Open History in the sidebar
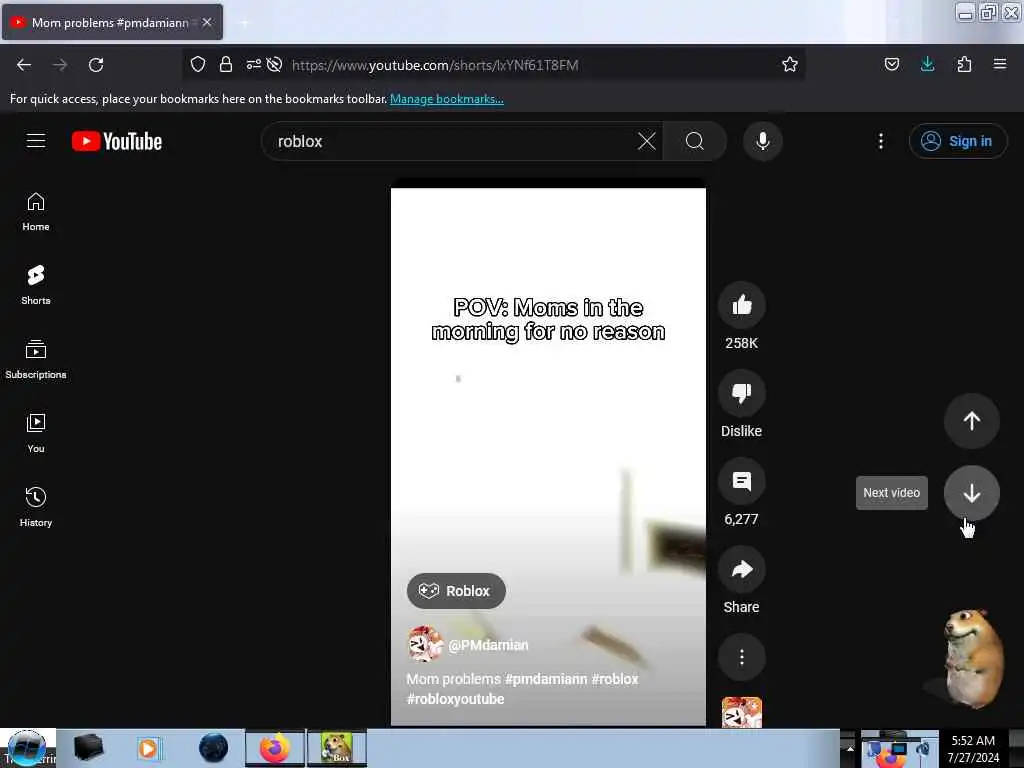Viewport: 1024px width, 768px height. tap(36, 507)
